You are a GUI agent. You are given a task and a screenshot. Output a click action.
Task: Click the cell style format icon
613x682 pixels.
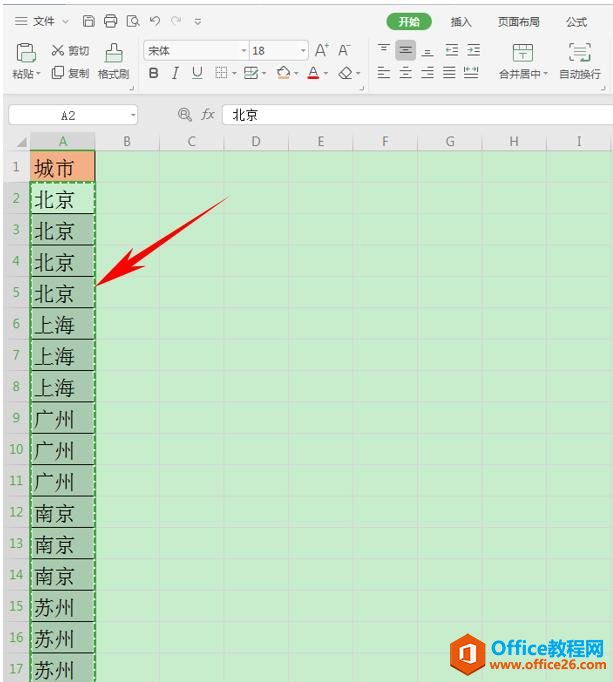251,73
